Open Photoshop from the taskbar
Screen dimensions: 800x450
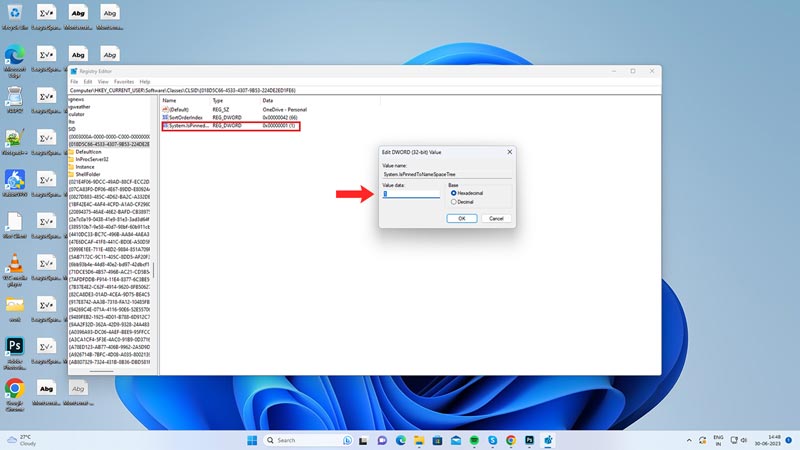(x=529, y=440)
